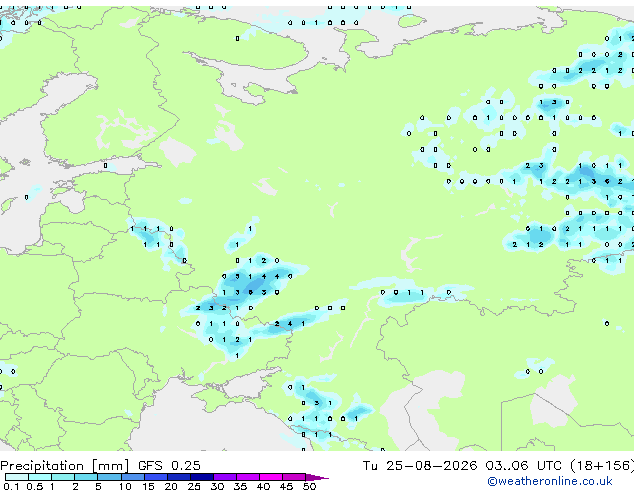Click the 45–50 mm legend swatch
This screenshot has width=634, height=490.
click(293, 477)
